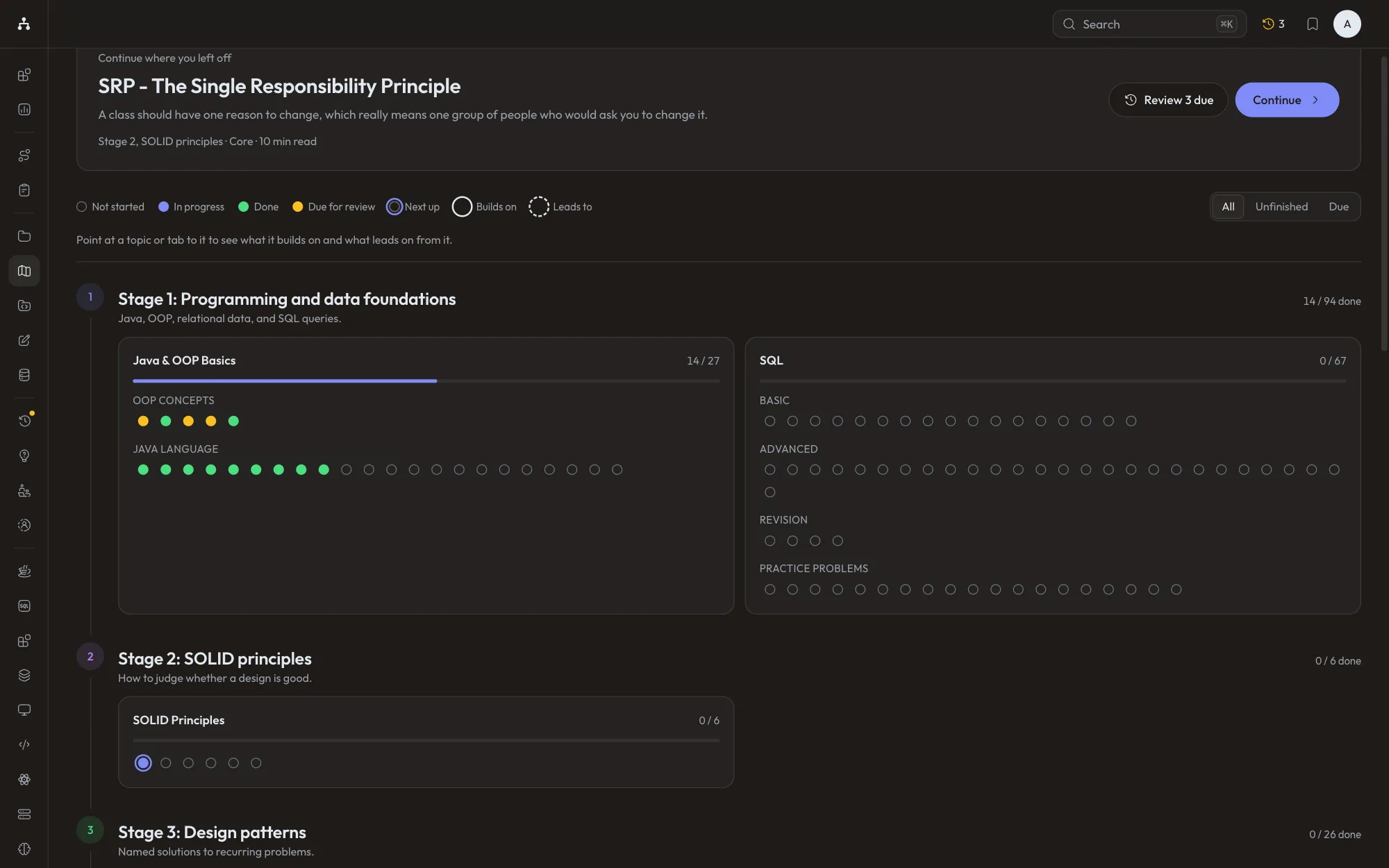Open the clipboard sidebar icon
The width and height of the screenshot is (1389, 868).
24,190
